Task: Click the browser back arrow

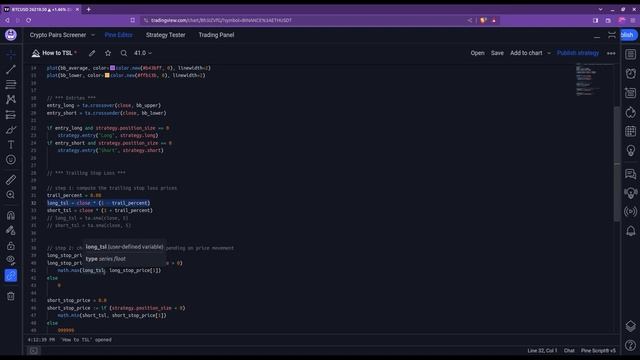Action: tap(7, 20)
